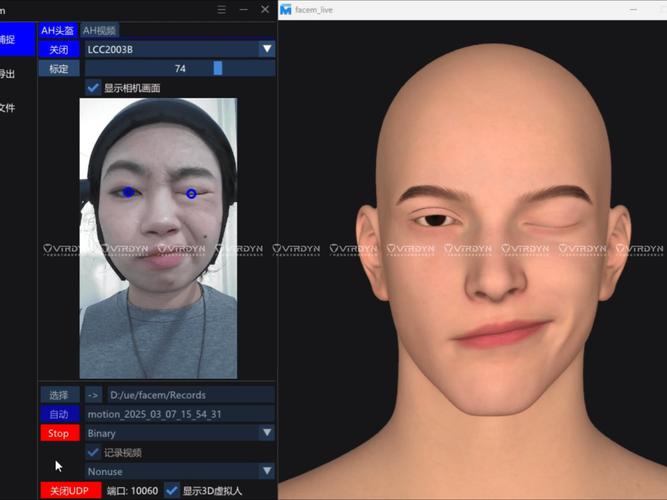Viewport: 667px width, 500px height.
Task: Click the 关闭UDP button
Action: pyautogui.click(x=71, y=491)
